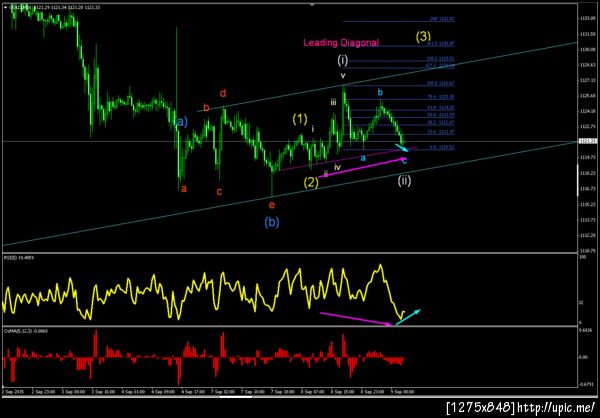Click the chart shift marker on top edge
Image resolution: width=600 pixels, height=418 pixels.
[312, 5]
